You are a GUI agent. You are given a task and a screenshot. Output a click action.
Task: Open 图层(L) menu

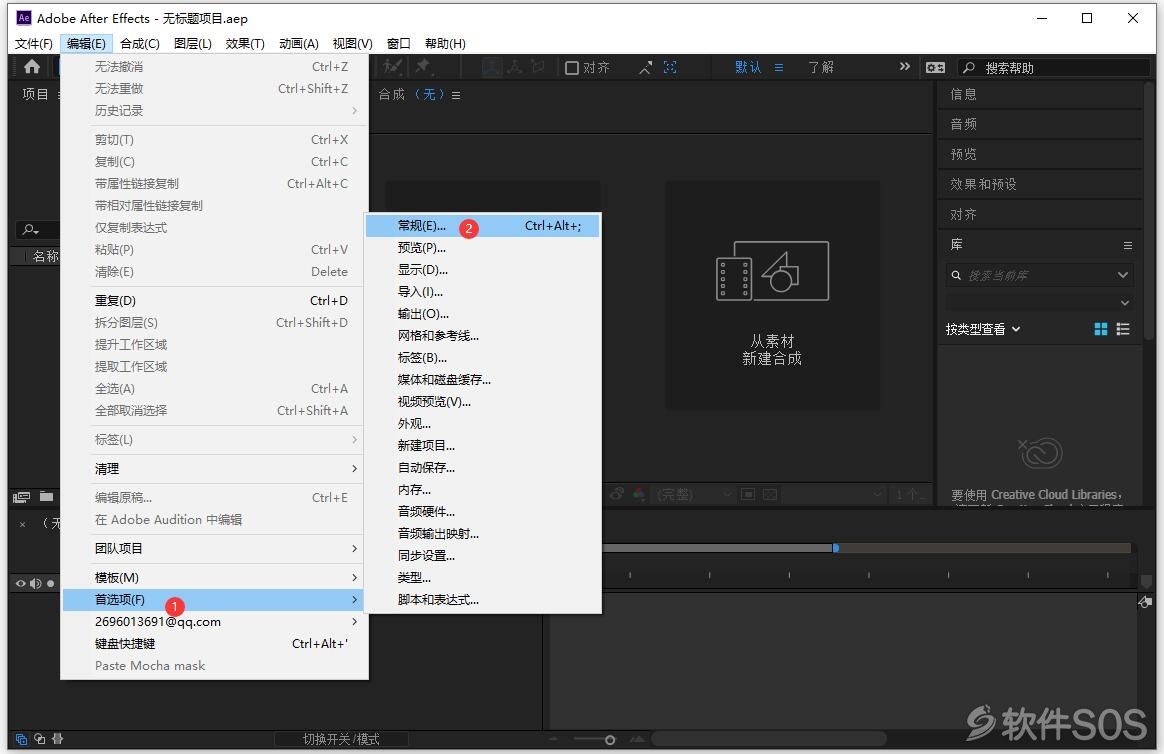pyautogui.click(x=193, y=43)
